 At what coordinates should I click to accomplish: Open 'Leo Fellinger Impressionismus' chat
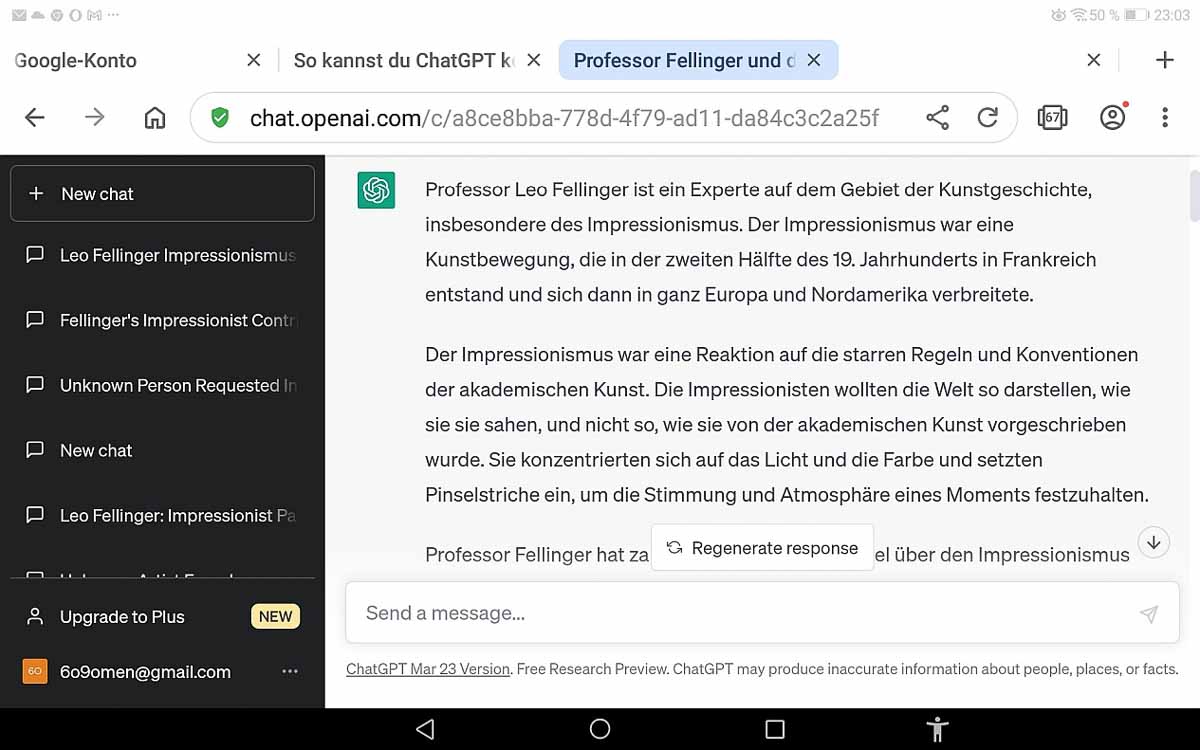tap(162, 255)
